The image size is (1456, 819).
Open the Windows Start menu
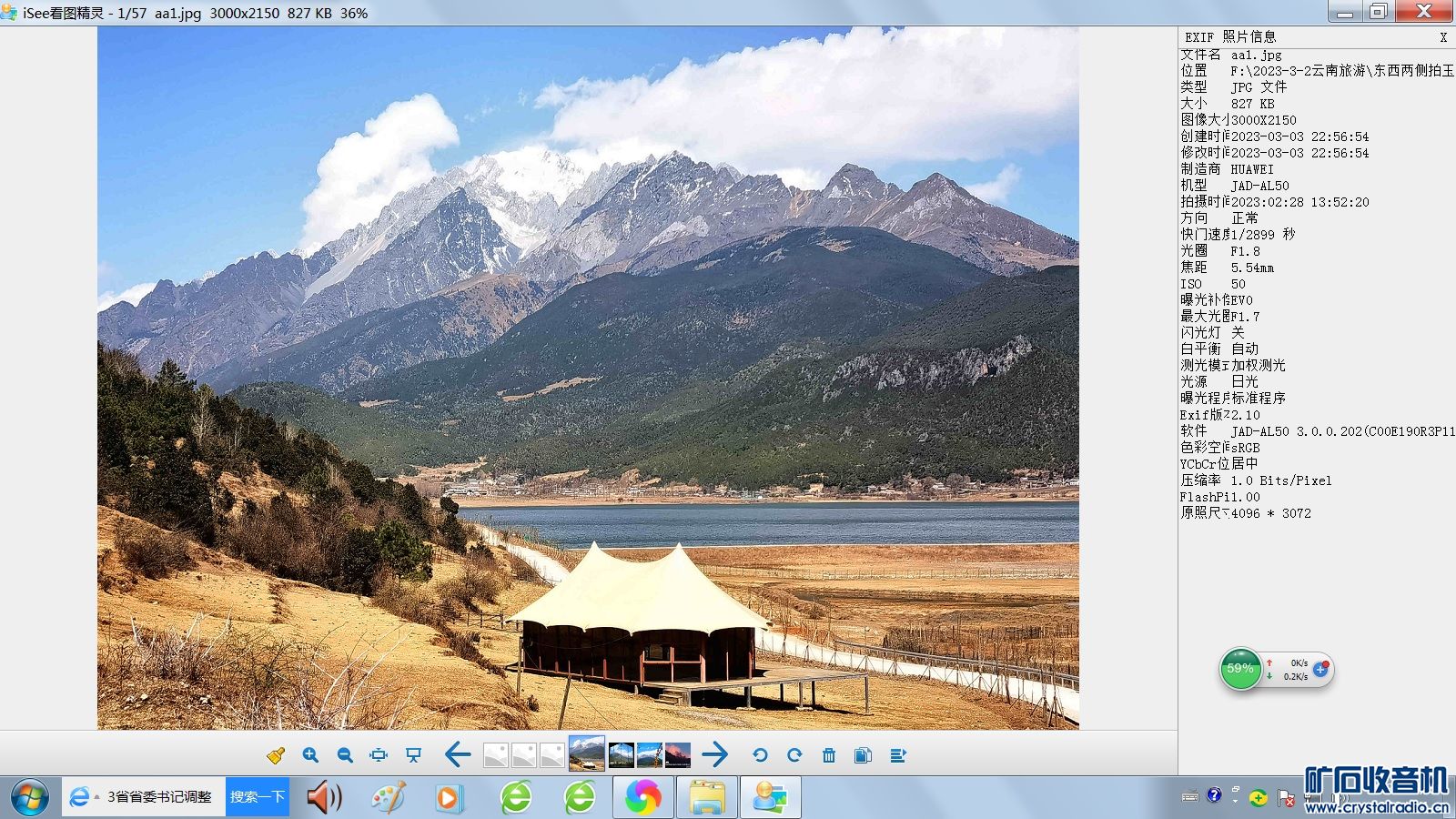tap(29, 798)
